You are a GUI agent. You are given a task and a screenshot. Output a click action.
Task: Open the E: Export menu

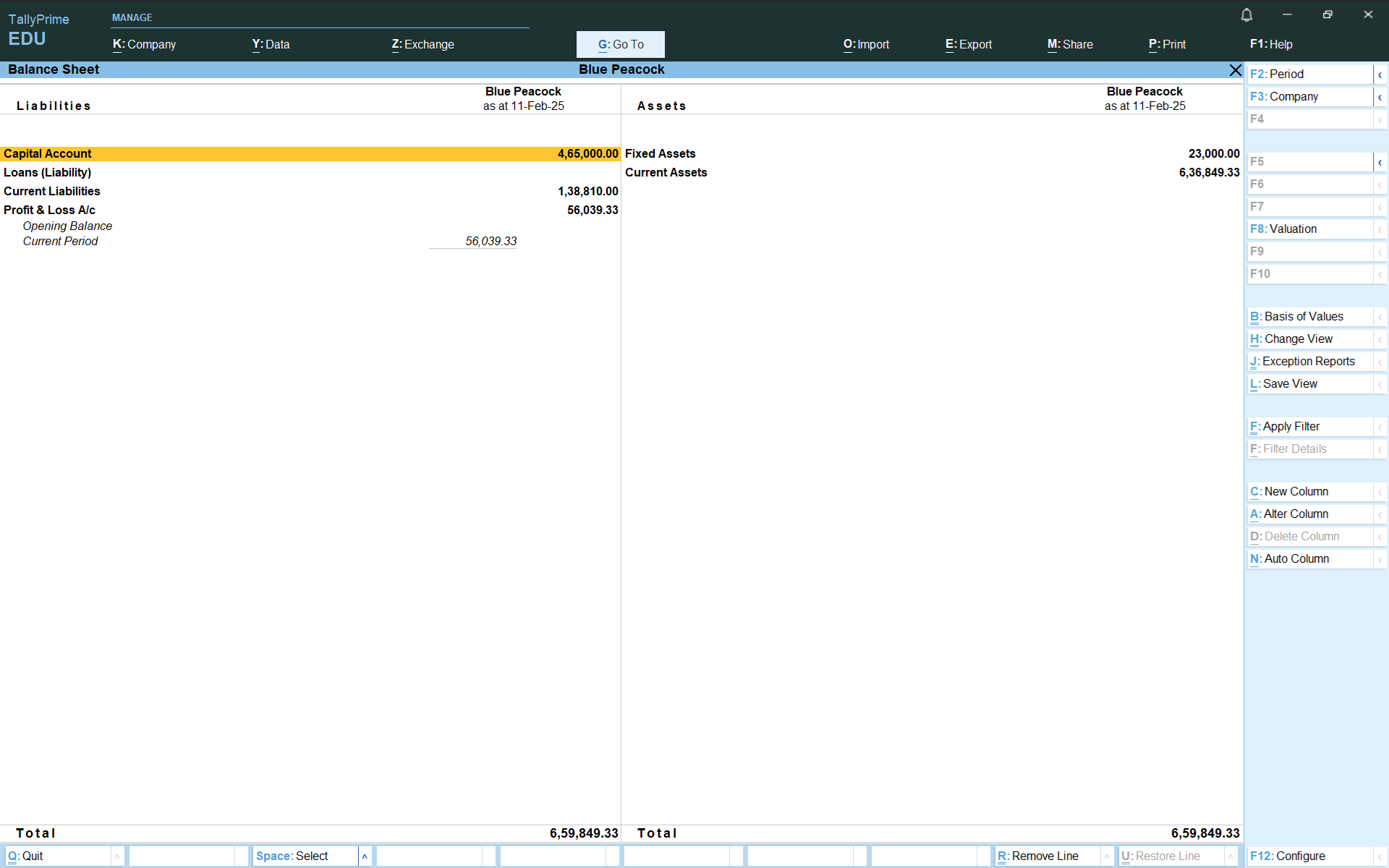point(969,44)
